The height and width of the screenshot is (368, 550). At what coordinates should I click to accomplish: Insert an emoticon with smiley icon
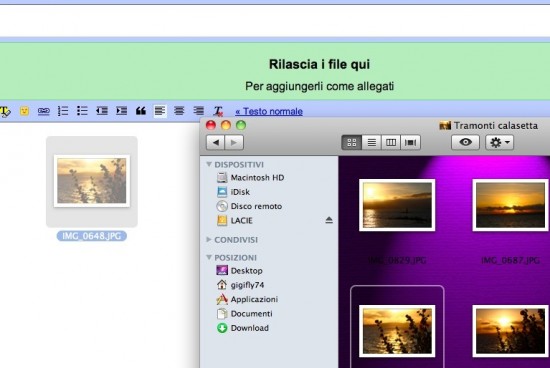24,111
